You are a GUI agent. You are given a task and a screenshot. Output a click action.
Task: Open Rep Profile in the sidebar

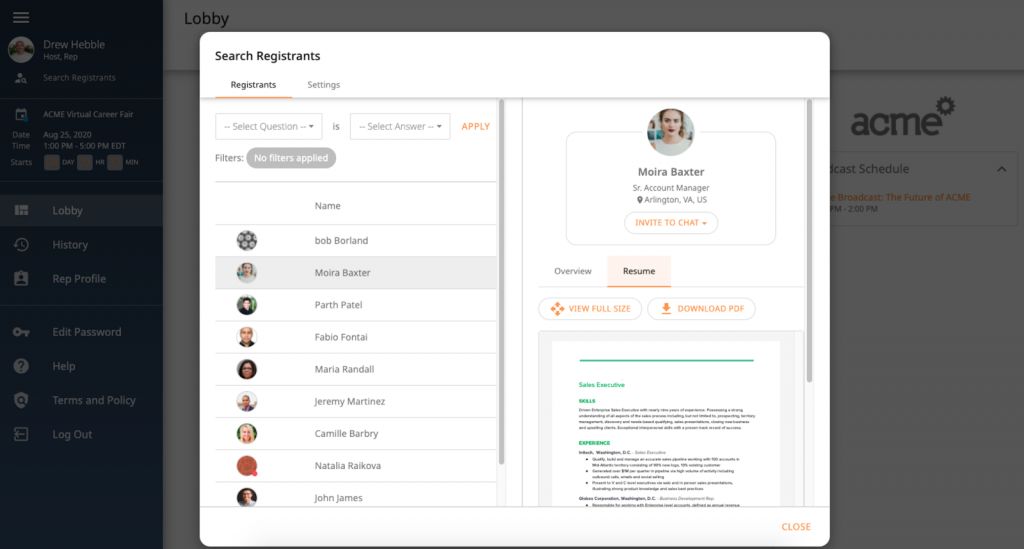click(x=81, y=279)
